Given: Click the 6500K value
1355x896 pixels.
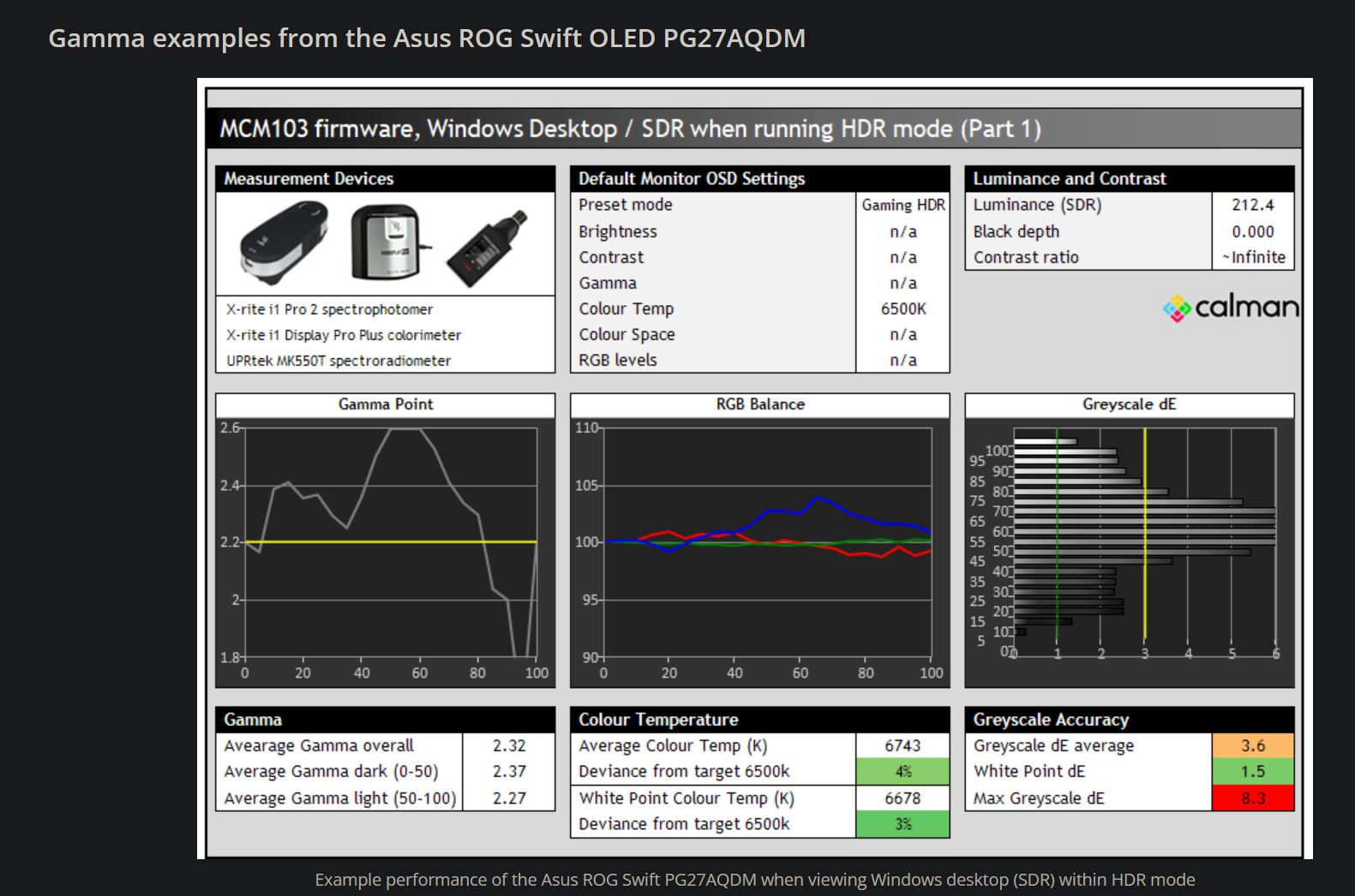Looking at the screenshot, I should [x=903, y=308].
